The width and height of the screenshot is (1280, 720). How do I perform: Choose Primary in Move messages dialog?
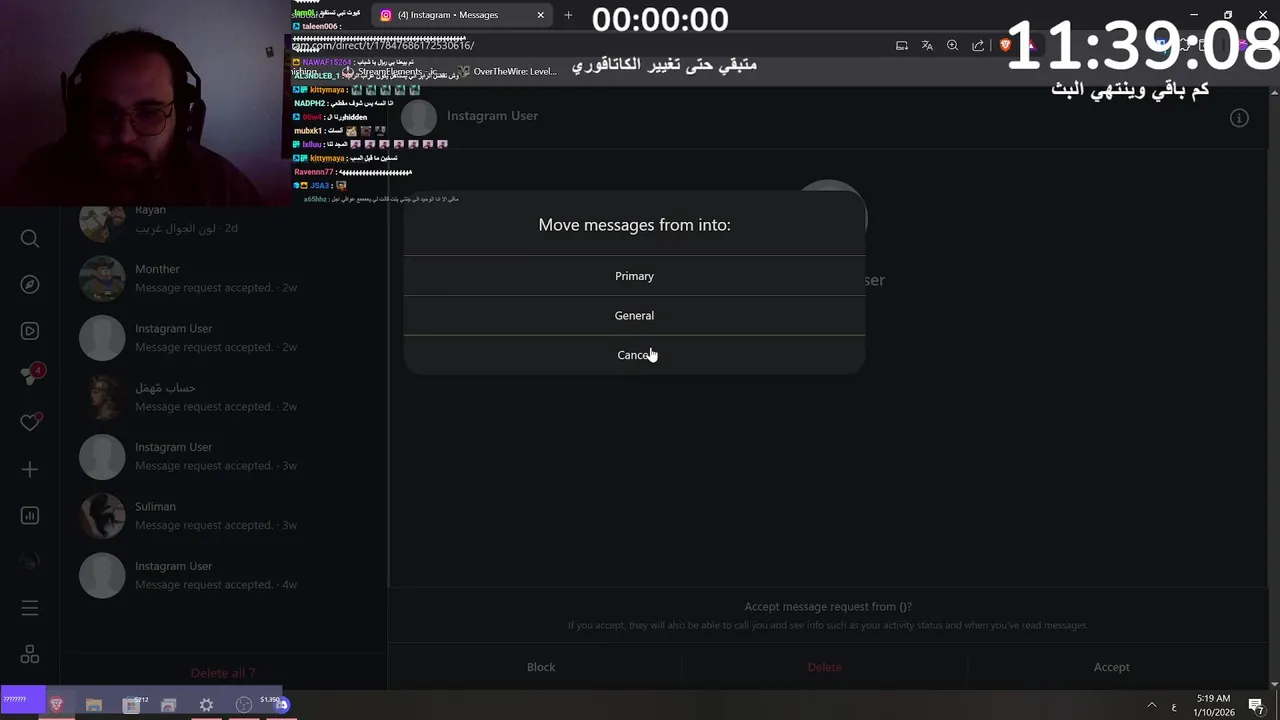click(634, 276)
